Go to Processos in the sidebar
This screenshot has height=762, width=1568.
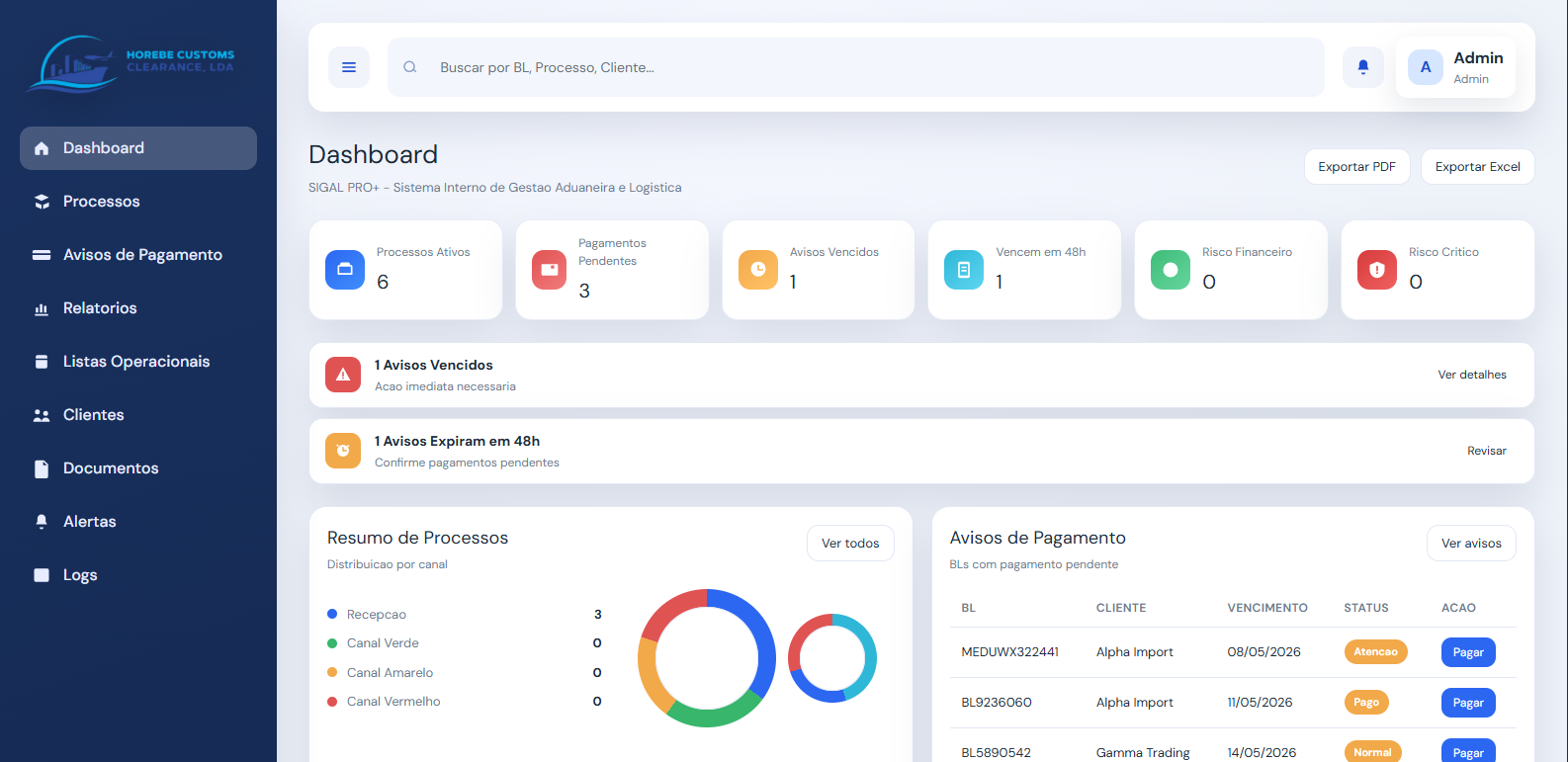(138, 202)
